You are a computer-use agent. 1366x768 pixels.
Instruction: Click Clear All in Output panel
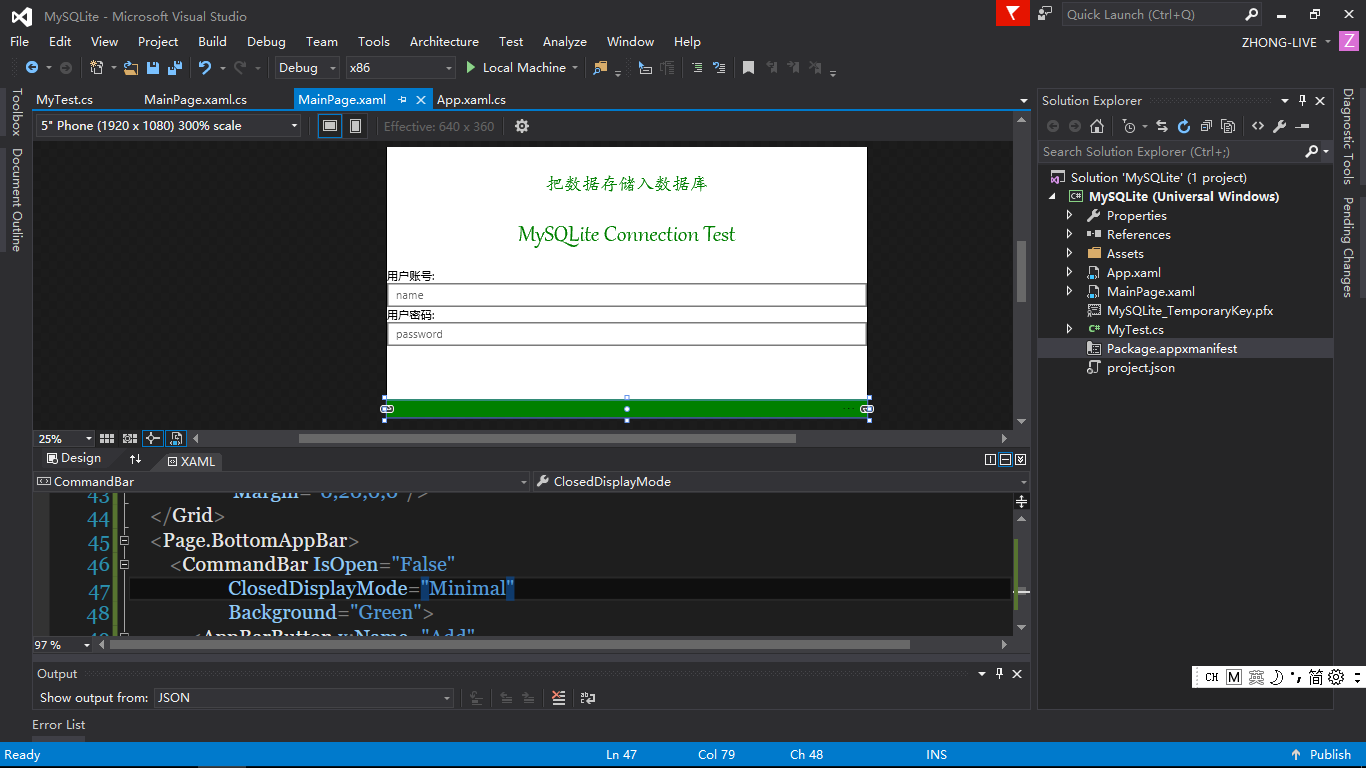click(559, 698)
